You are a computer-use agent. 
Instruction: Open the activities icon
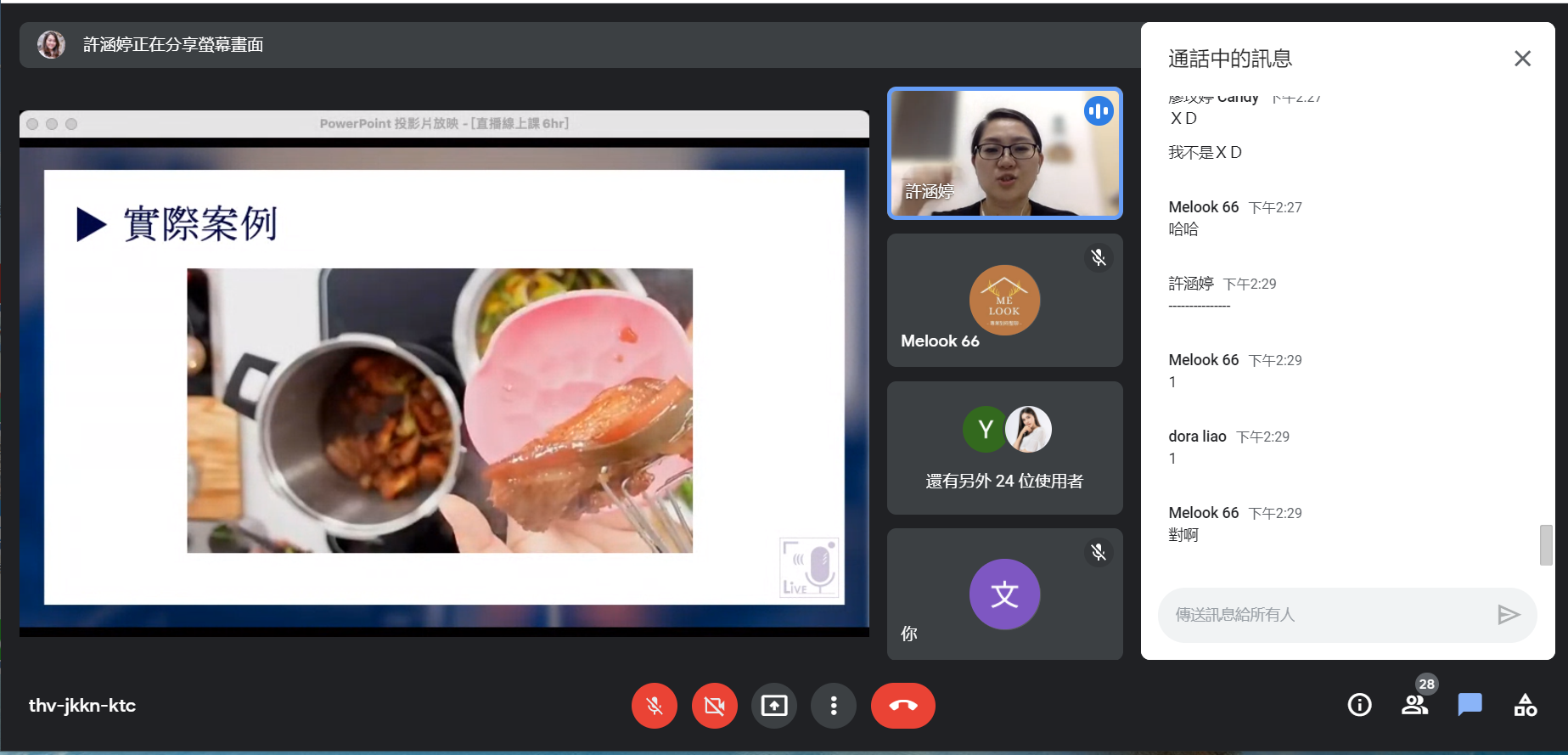point(1525,705)
